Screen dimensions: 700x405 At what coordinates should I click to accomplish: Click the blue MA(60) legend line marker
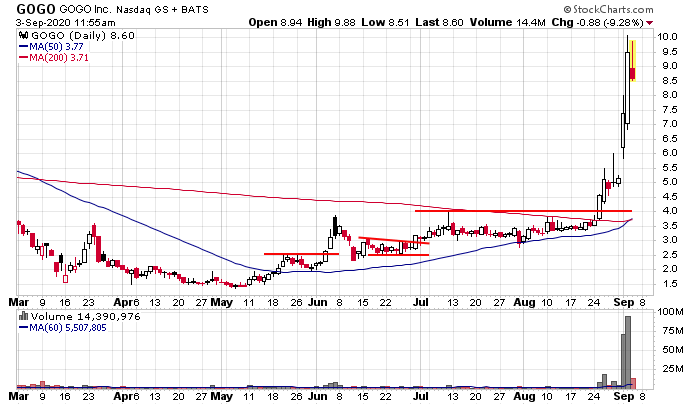23,328
